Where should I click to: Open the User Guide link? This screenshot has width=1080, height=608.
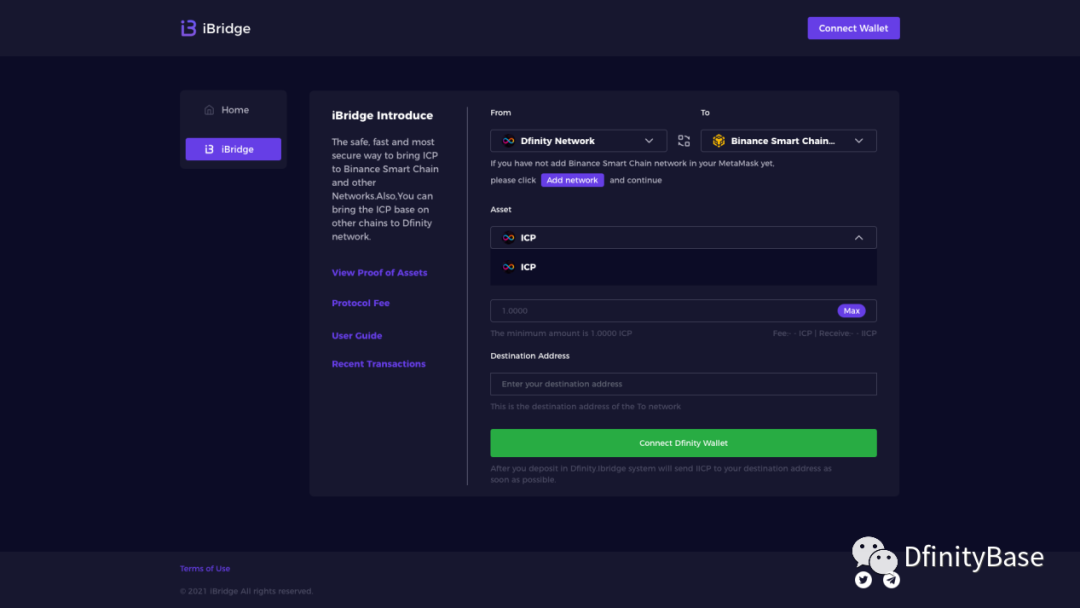point(357,335)
